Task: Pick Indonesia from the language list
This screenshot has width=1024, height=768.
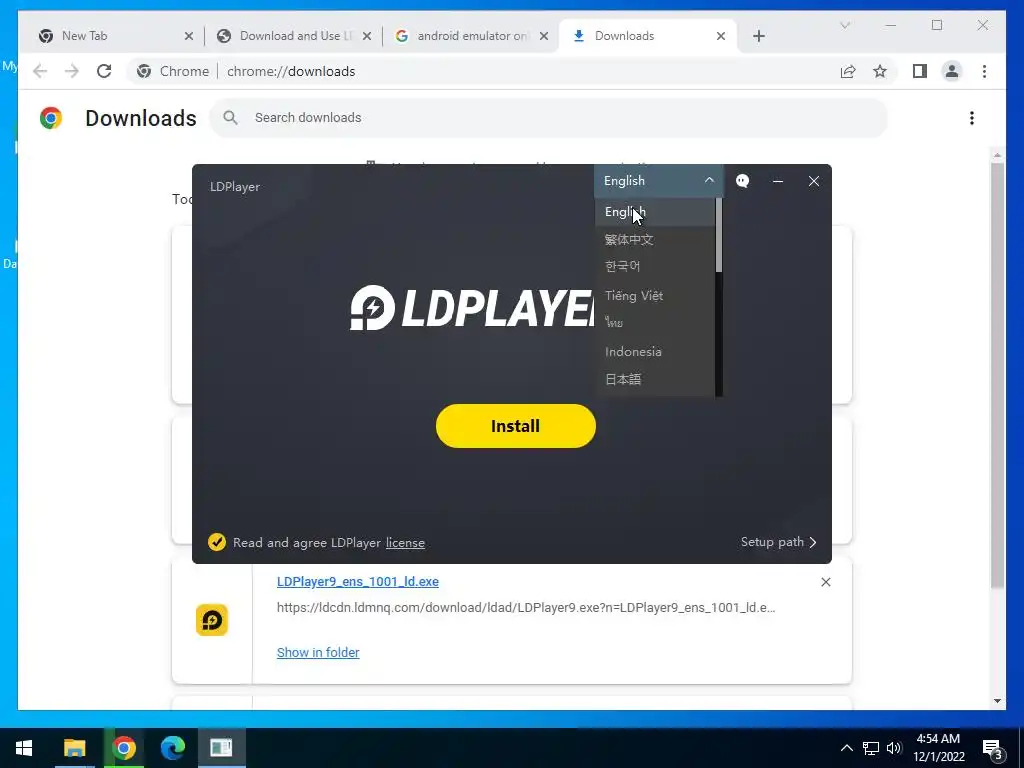Action: [655, 351]
